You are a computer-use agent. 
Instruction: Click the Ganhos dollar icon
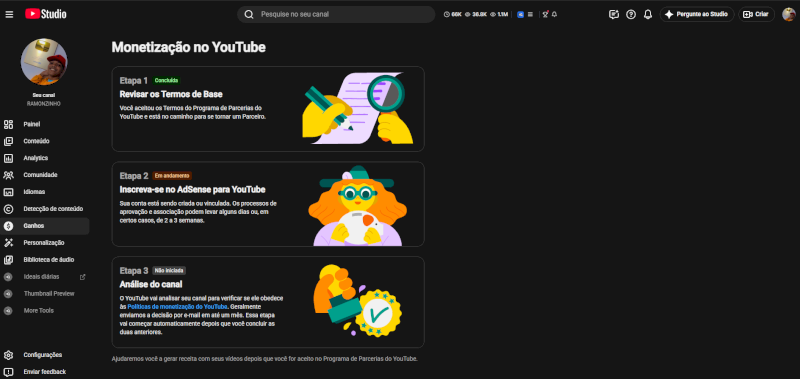coord(8,226)
